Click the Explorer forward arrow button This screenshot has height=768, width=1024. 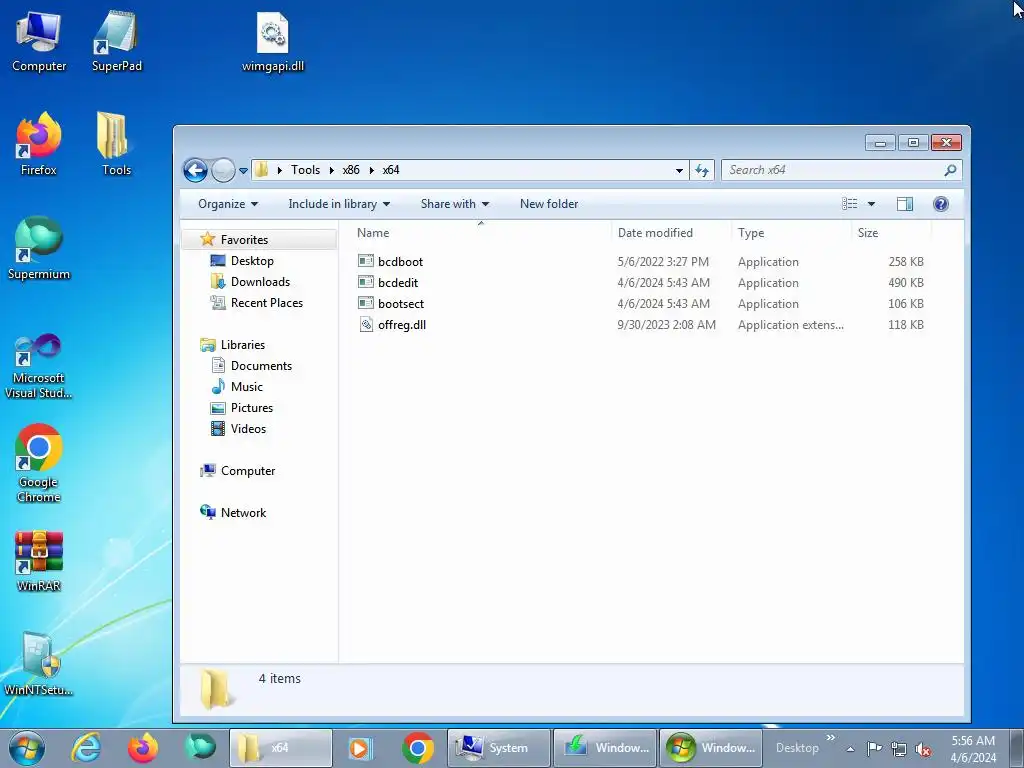223,170
